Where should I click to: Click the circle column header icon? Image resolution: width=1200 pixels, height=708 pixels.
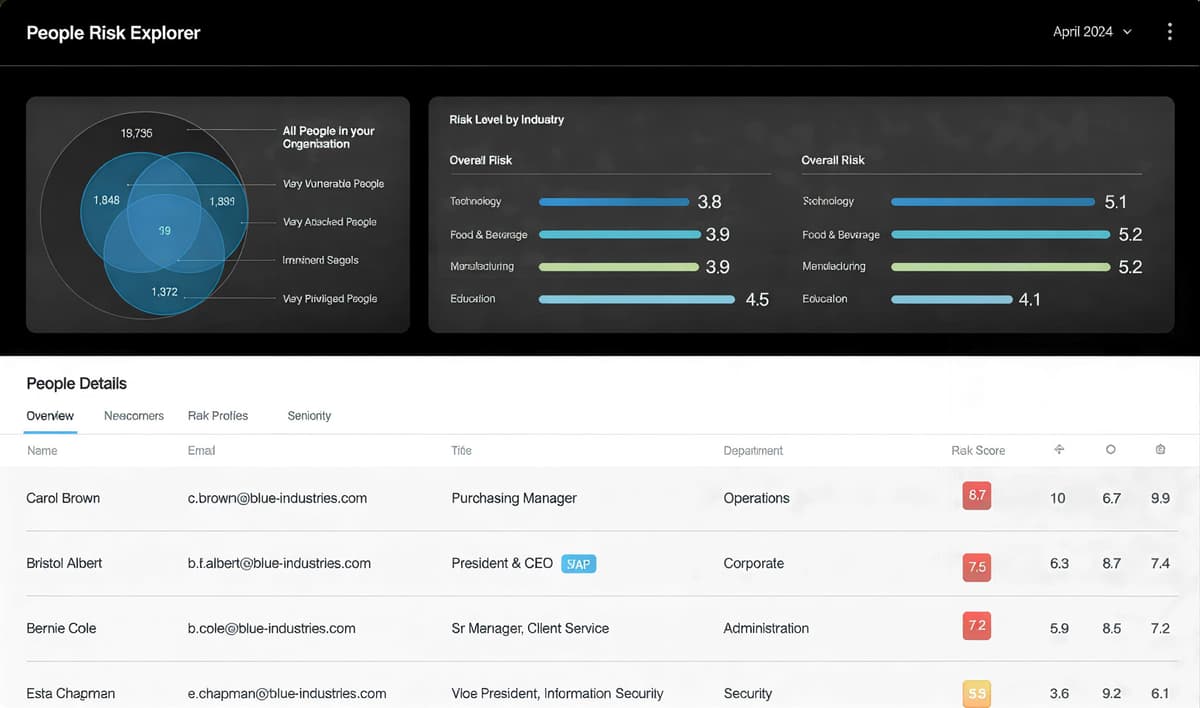coord(1110,450)
